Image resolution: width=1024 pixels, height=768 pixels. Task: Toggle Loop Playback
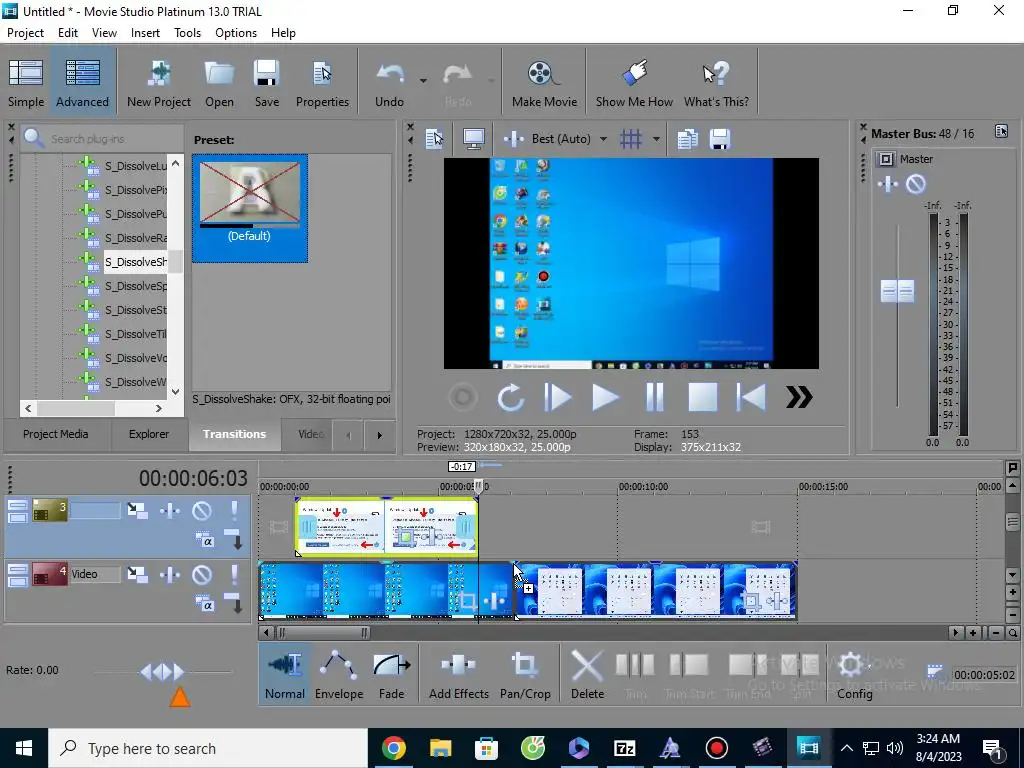pyautogui.click(x=510, y=397)
